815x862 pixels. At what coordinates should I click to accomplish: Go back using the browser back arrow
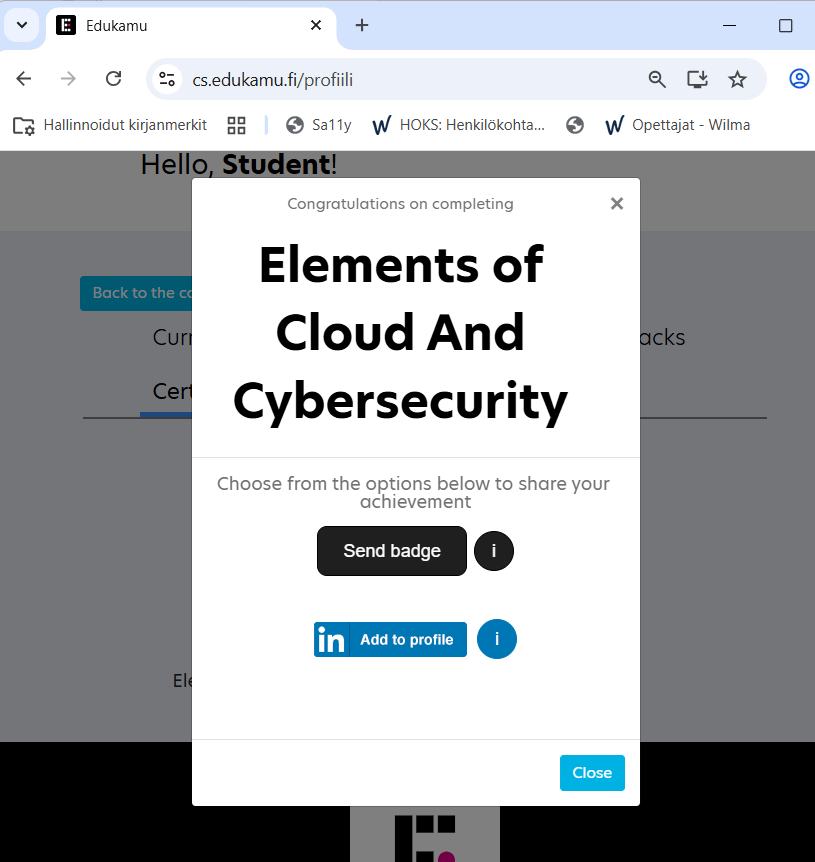[24, 79]
